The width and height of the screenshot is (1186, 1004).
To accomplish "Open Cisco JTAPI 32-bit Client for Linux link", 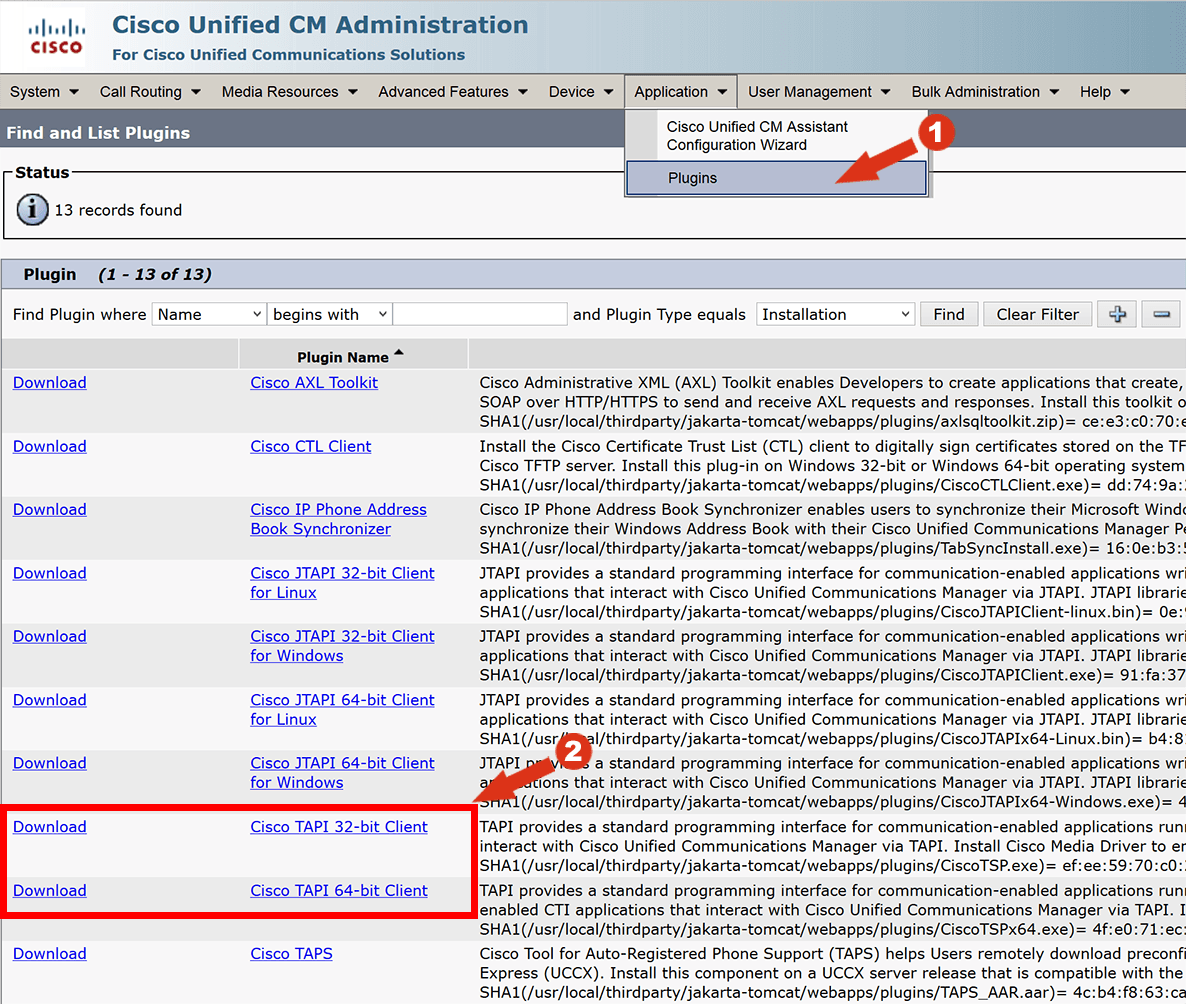I will pyautogui.click(x=342, y=583).
